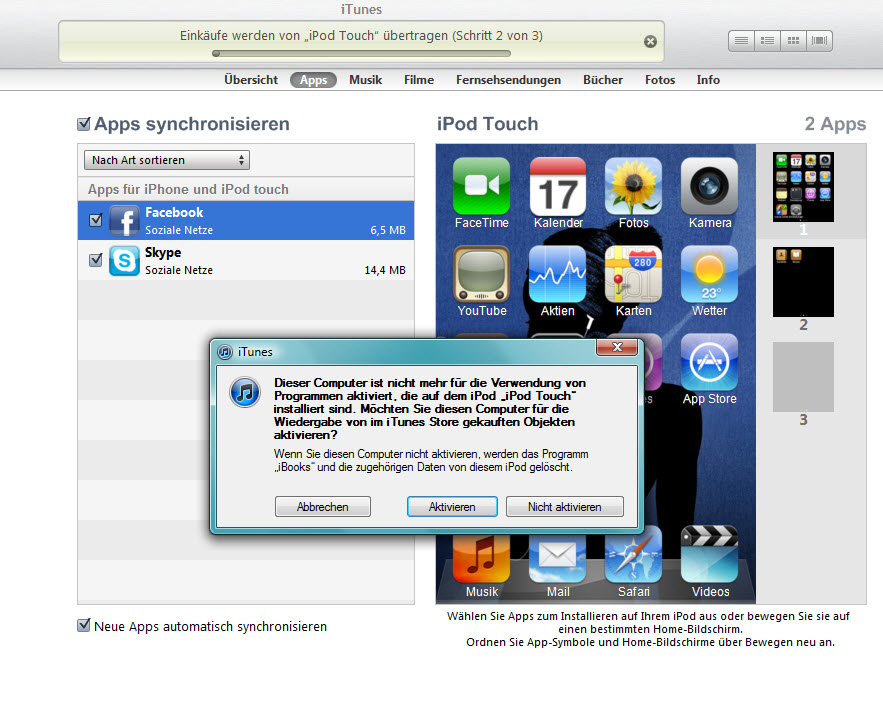Close the iTunes dialog window
The image size is (883, 719).
pyautogui.click(x=617, y=347)
